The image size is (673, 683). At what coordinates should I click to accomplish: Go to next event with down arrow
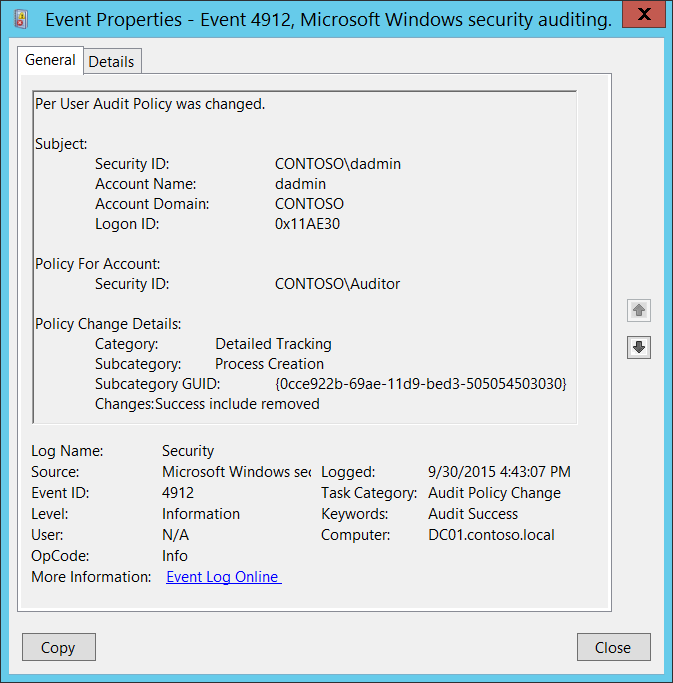pos(639,347)
